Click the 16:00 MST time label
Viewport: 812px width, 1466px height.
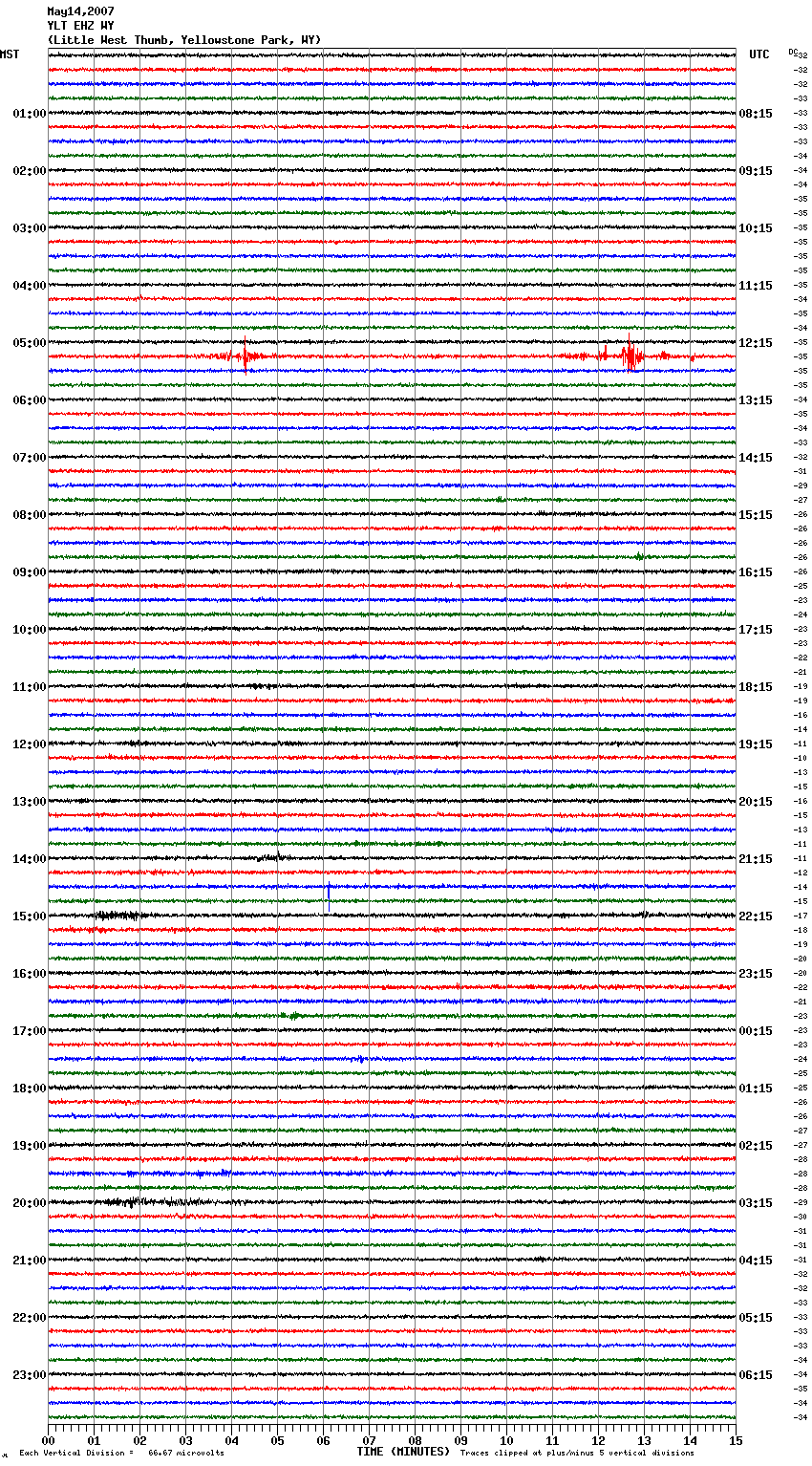click(x=30, y=974)
